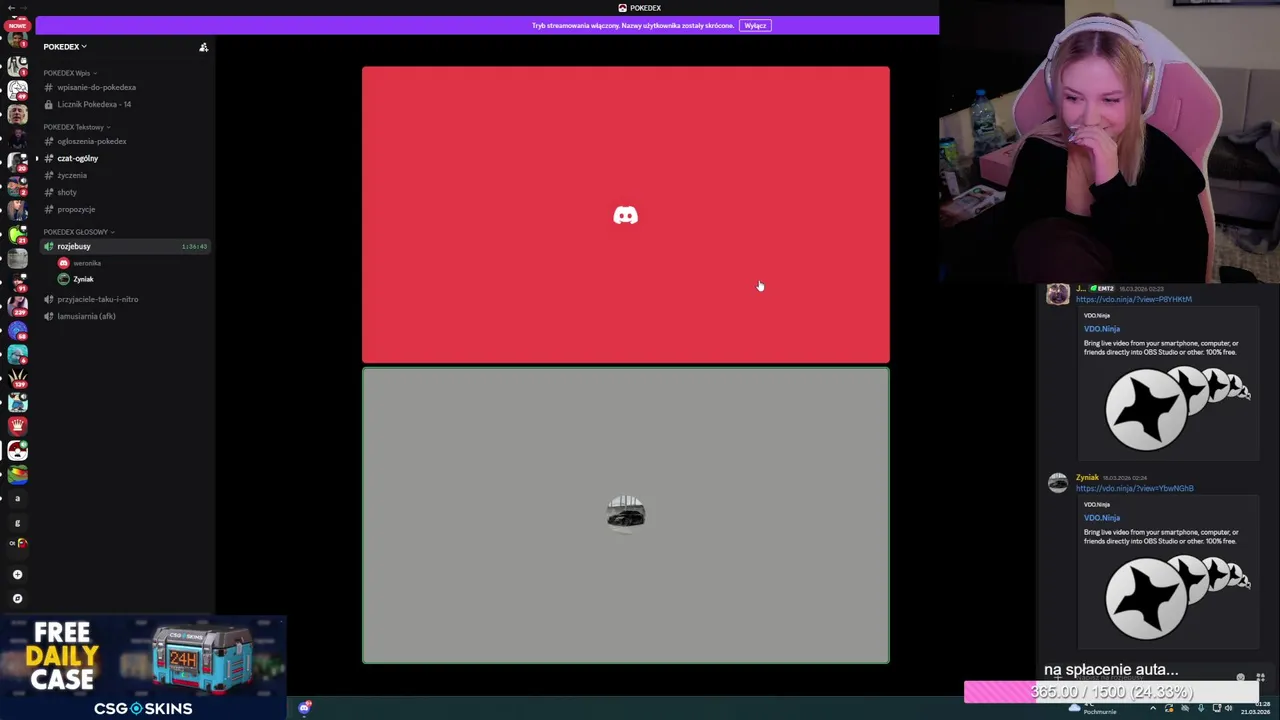The height and width of the screenshot is (720, 1280).
Task: Open the green server icon with 21 badge
Action: pyautogui.click(x=17, y=235)
